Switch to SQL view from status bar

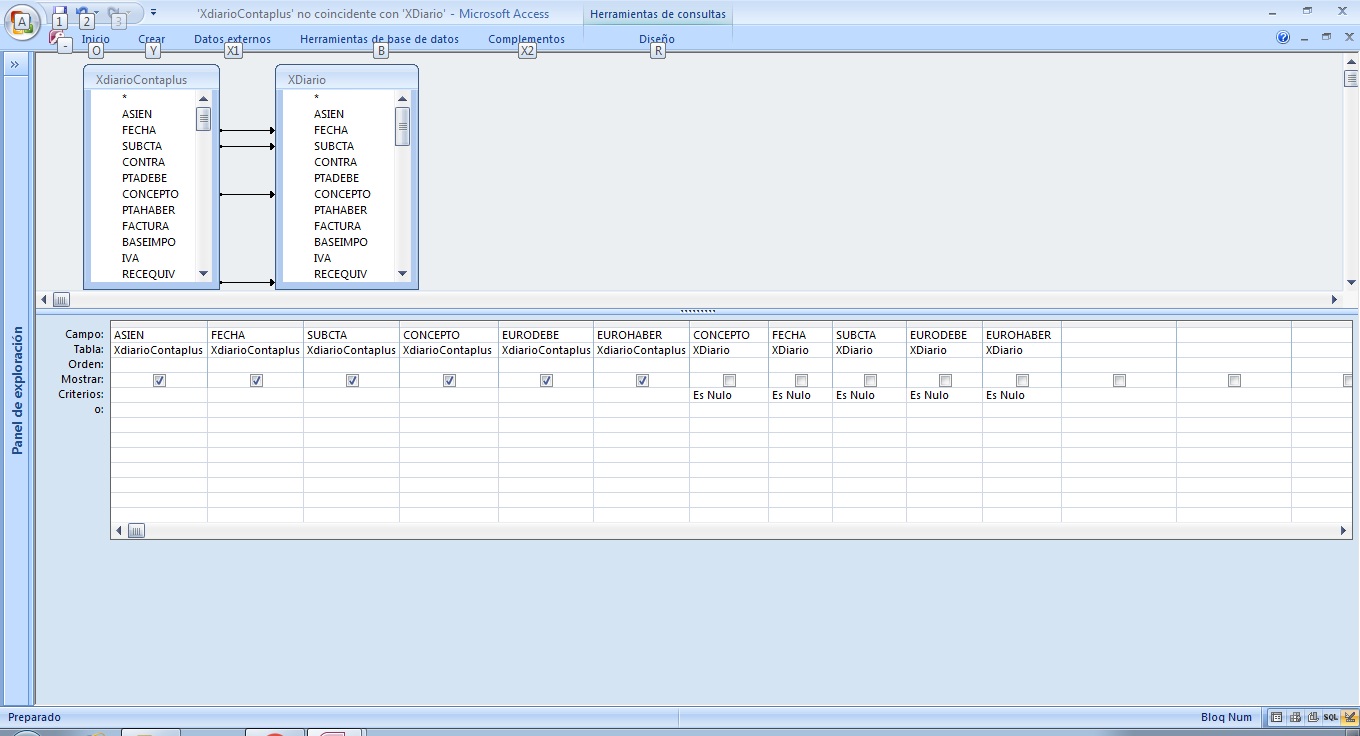tap(1331, 717)
